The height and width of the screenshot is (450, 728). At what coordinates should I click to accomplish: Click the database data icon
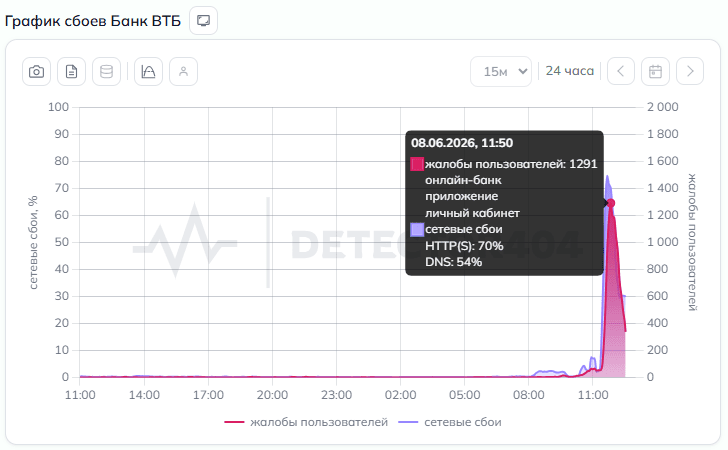click(x=106, y=72)
